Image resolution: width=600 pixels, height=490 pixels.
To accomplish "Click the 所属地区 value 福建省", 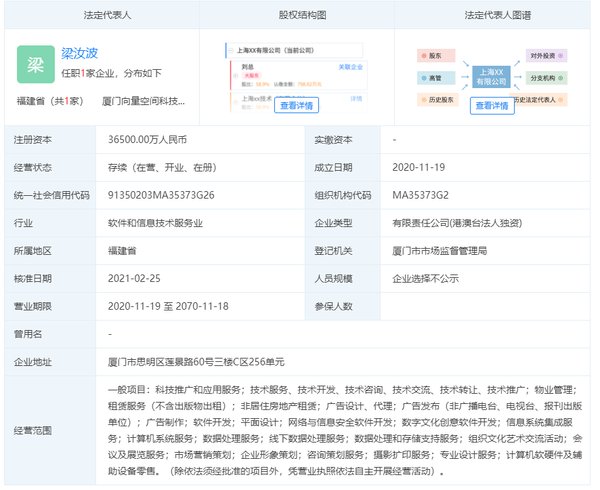I will 122,251.
